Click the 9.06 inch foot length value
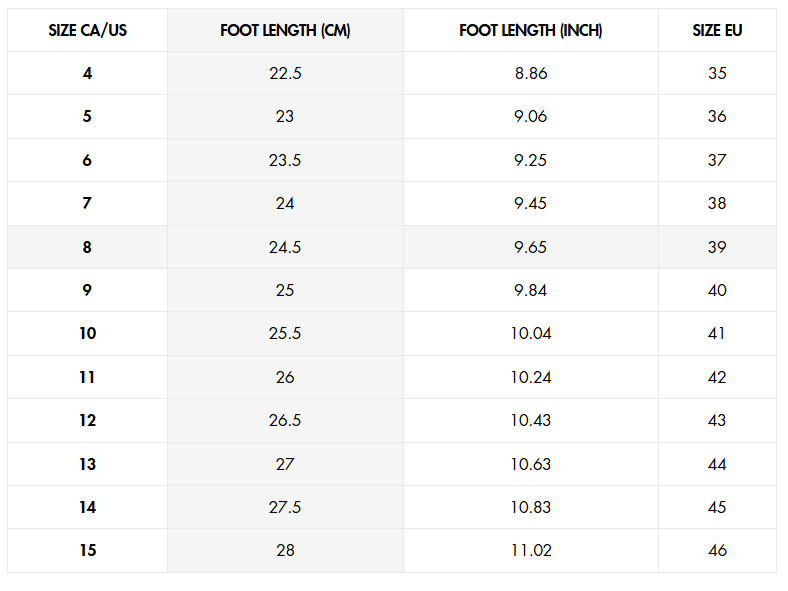The width and height of the screenshot is (788, 591). [531, 117]
